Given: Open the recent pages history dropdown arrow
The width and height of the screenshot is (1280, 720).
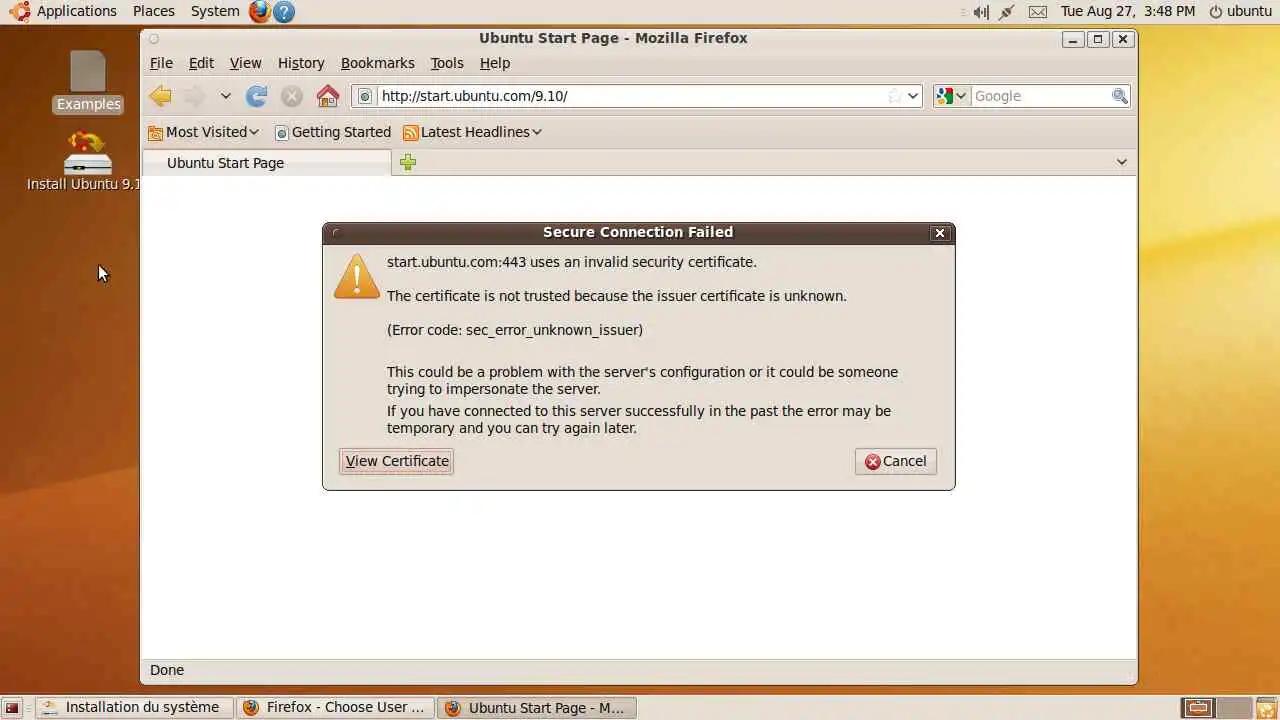Looking at the screenshot, I should point(225,96).
